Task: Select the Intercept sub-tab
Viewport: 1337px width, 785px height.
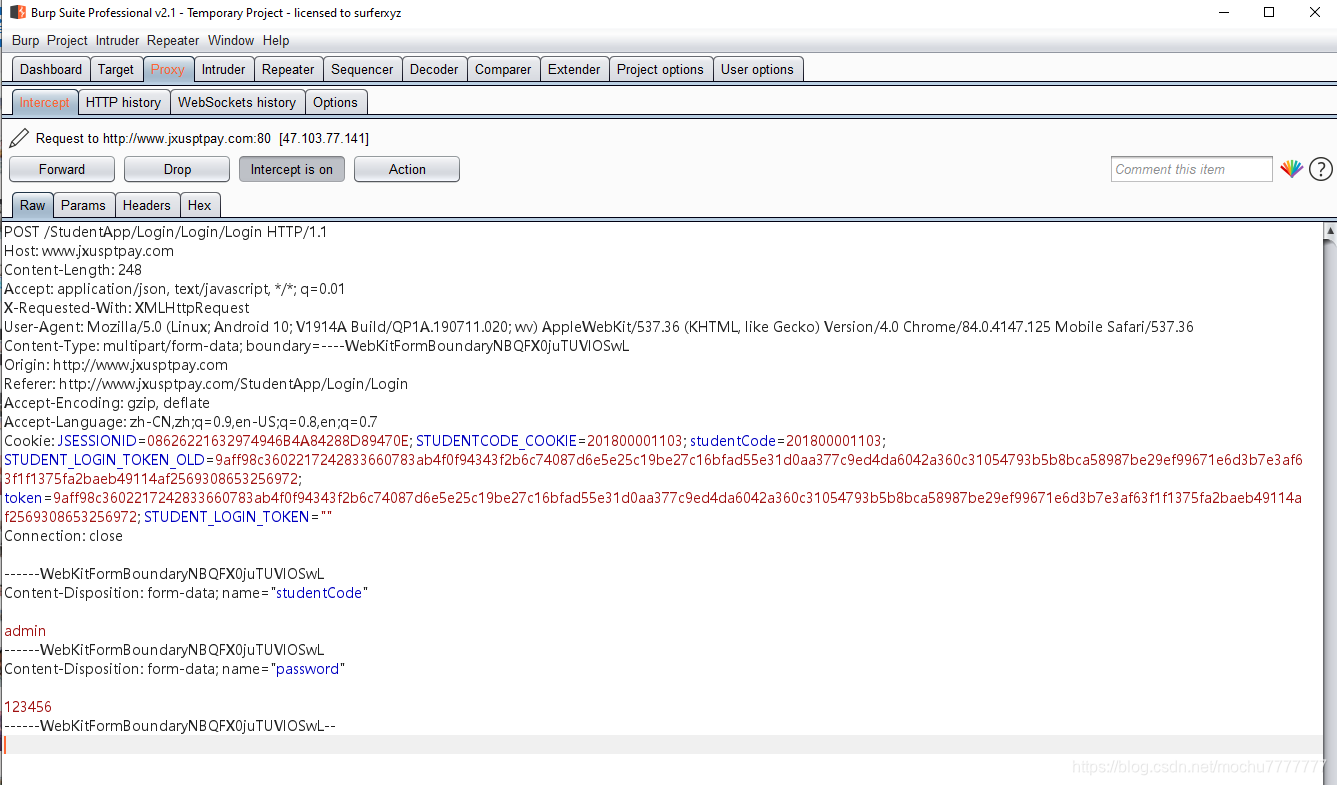Action: pos(45,102)
